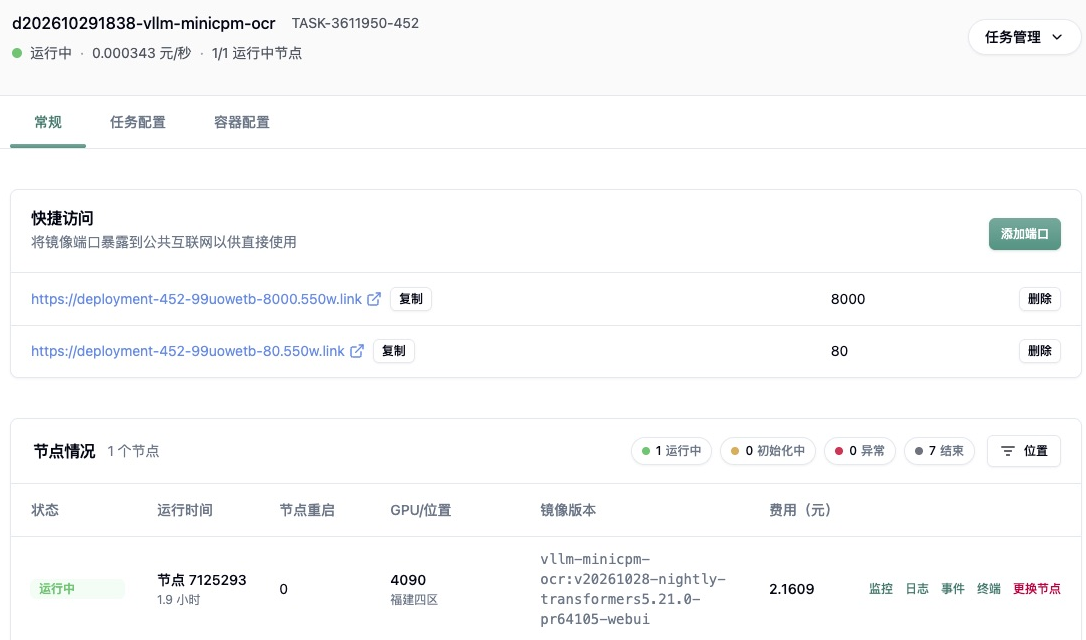Click the 镜像版本 column header
Image resolution: width=1086 pixels, height=640 pixels.
[568, 510]
